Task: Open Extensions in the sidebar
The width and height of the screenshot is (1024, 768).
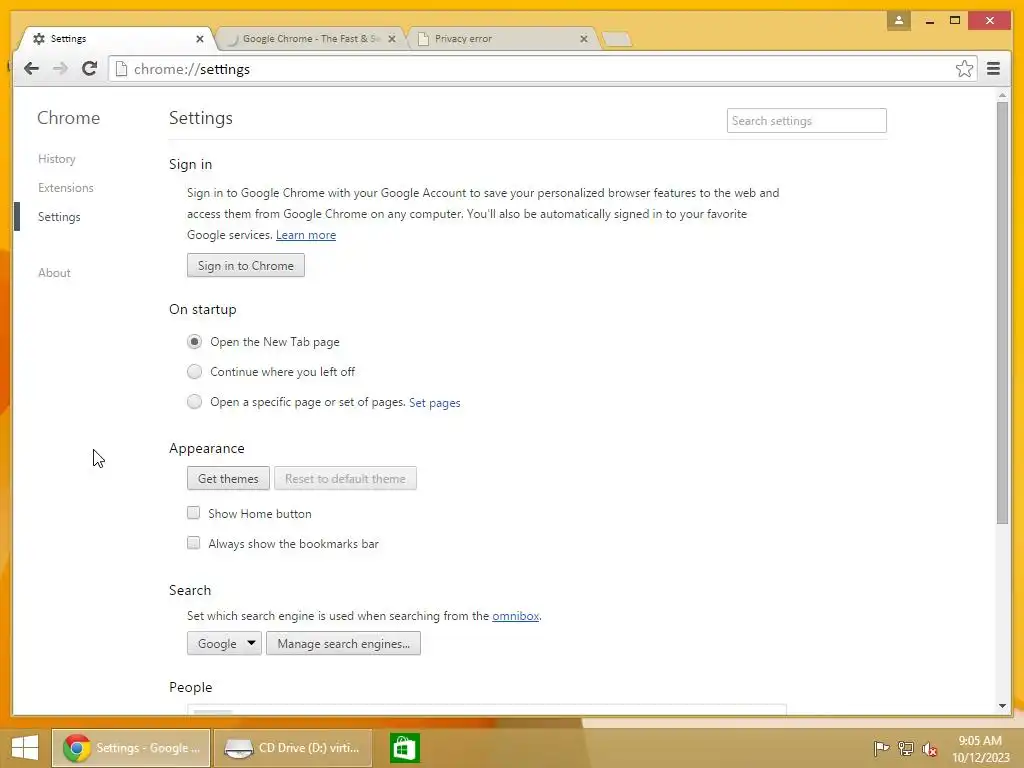Action: click(65, 187)
